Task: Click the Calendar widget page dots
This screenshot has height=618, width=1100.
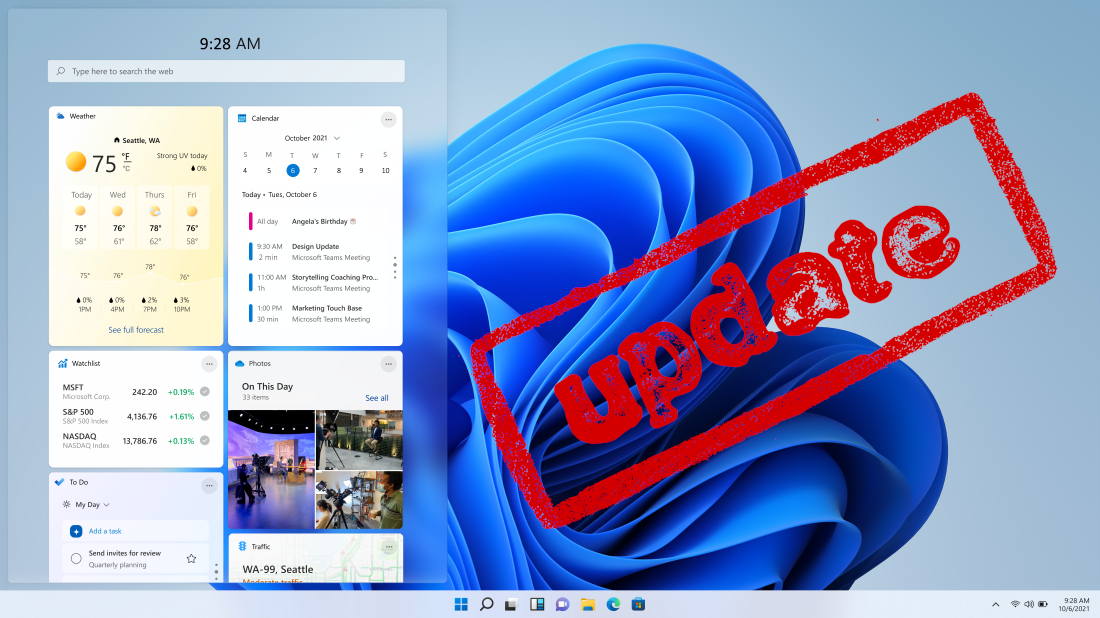Action: (395, 268)
